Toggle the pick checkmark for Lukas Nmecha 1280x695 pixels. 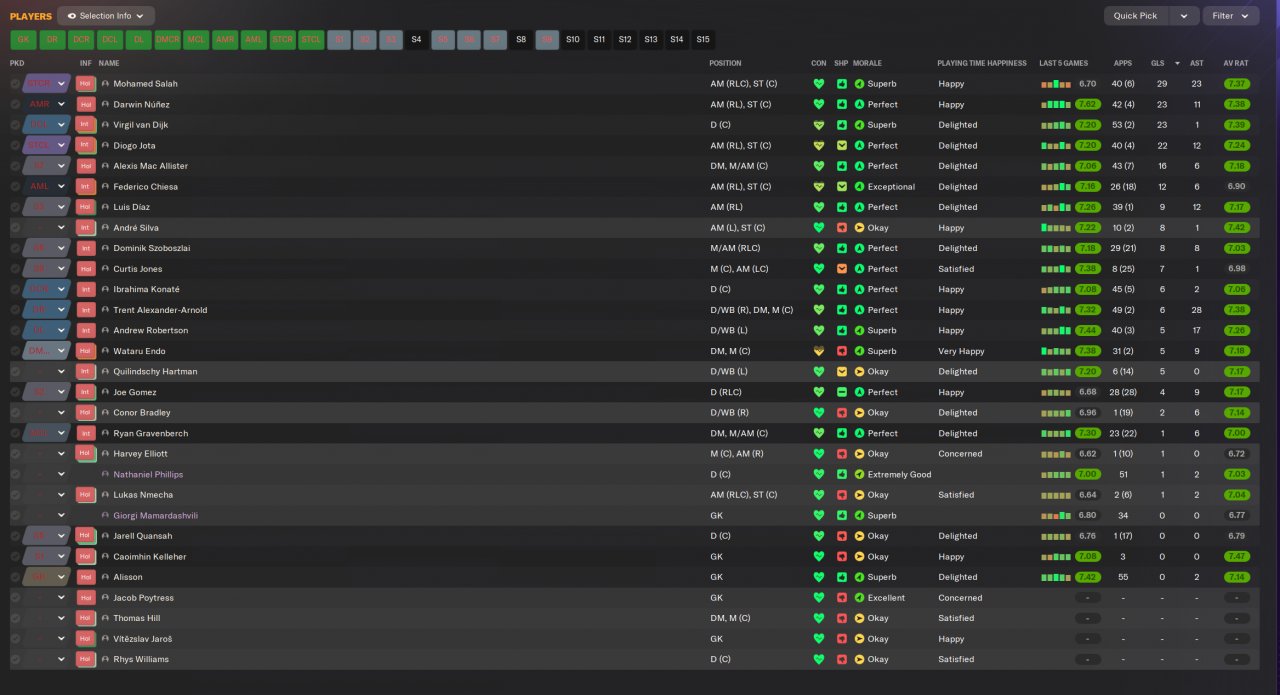[15, 495]
